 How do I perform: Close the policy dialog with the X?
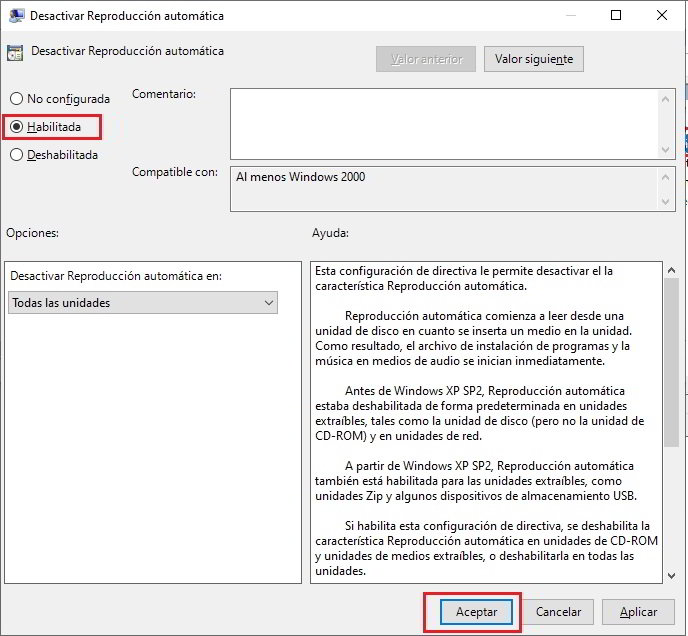click(662, 16)
